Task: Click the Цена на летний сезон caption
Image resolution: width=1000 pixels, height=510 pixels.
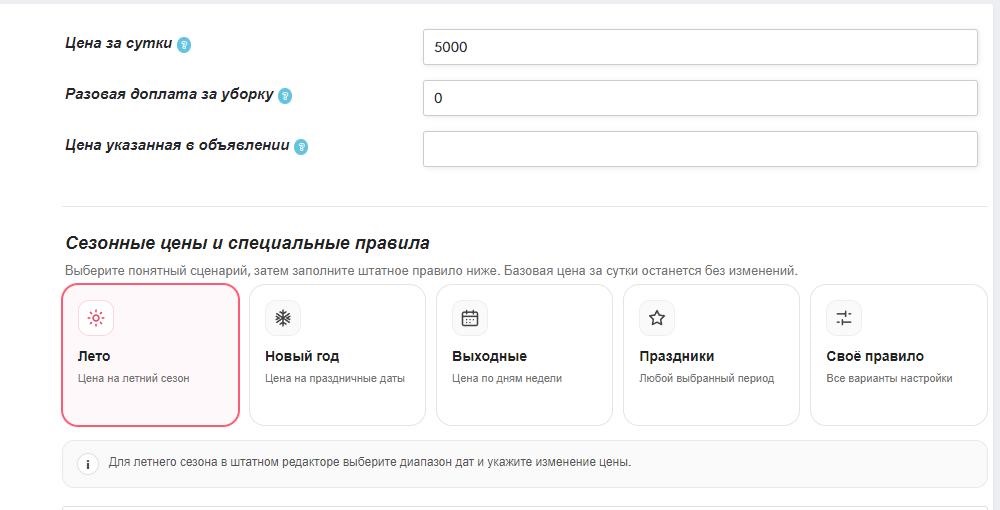Action: tap(133, 379)
